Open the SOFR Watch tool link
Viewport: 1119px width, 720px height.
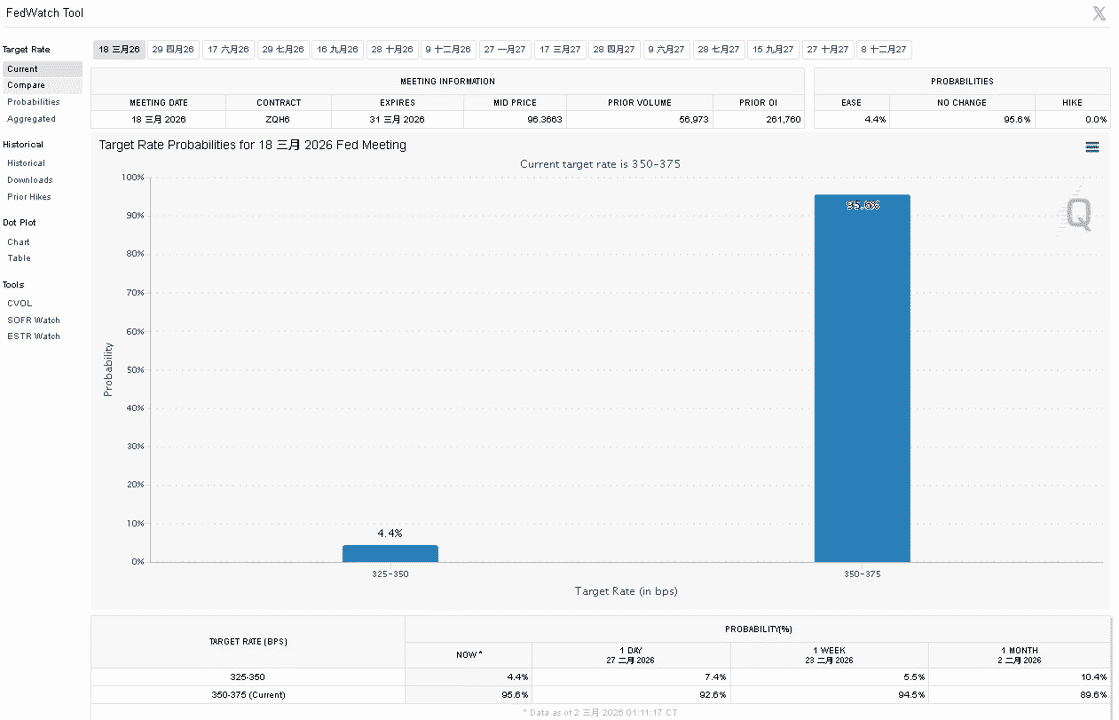point(34,320)
